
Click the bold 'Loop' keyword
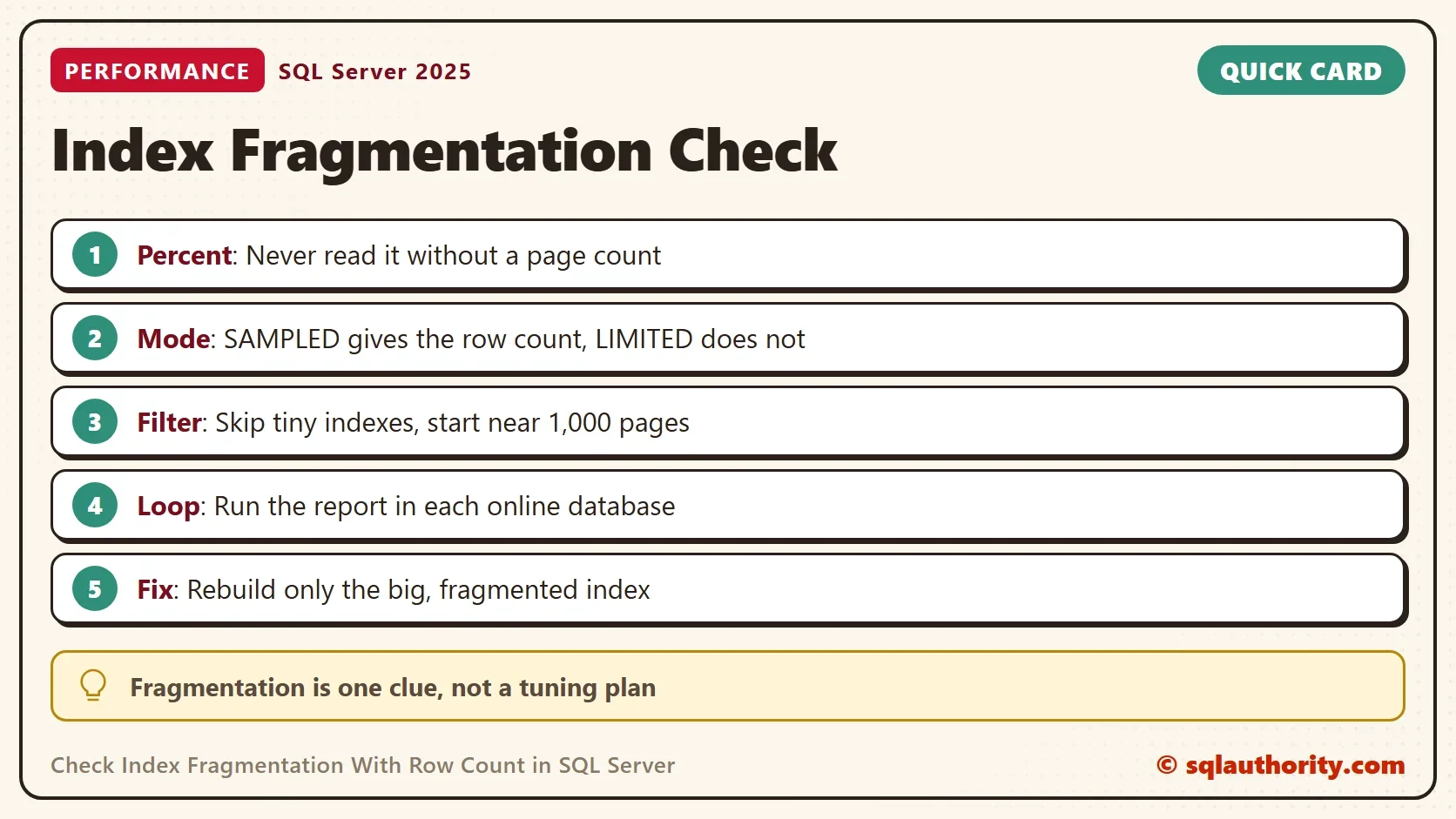(x=169, y=507)
